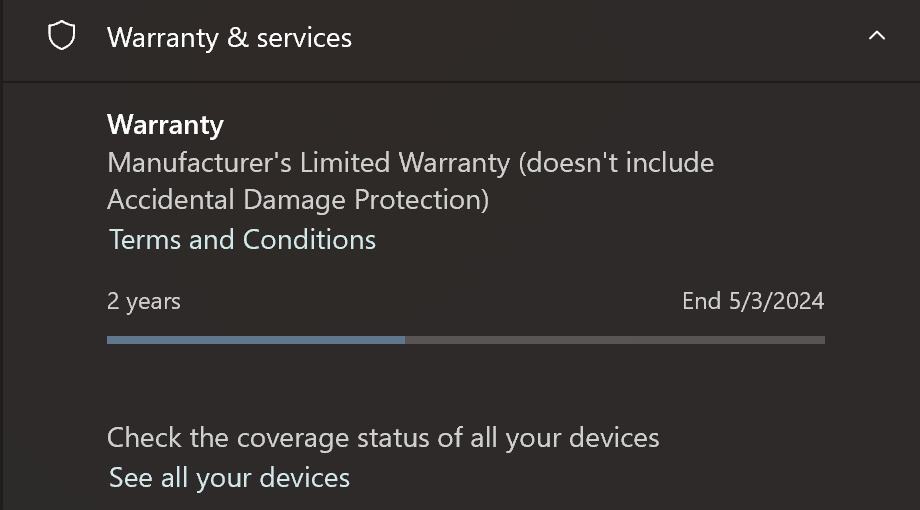Viewport: 920px width, 510px height.
Task: Click where the progress bar fill ends
Action: (x=405, y=340)
